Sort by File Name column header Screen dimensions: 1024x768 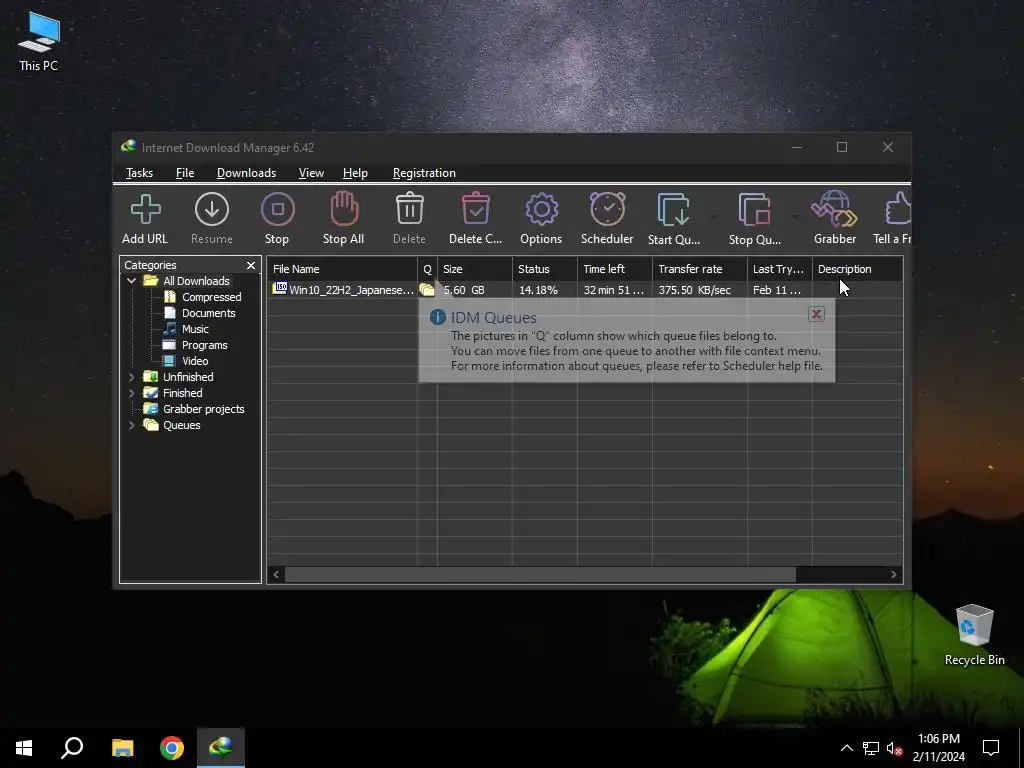[x=342, y=269]
